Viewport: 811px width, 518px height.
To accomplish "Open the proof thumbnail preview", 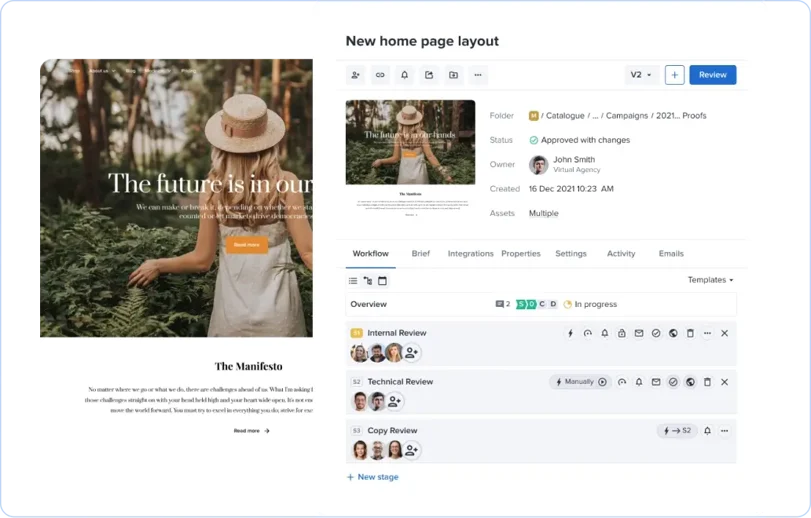I will 410,156.
